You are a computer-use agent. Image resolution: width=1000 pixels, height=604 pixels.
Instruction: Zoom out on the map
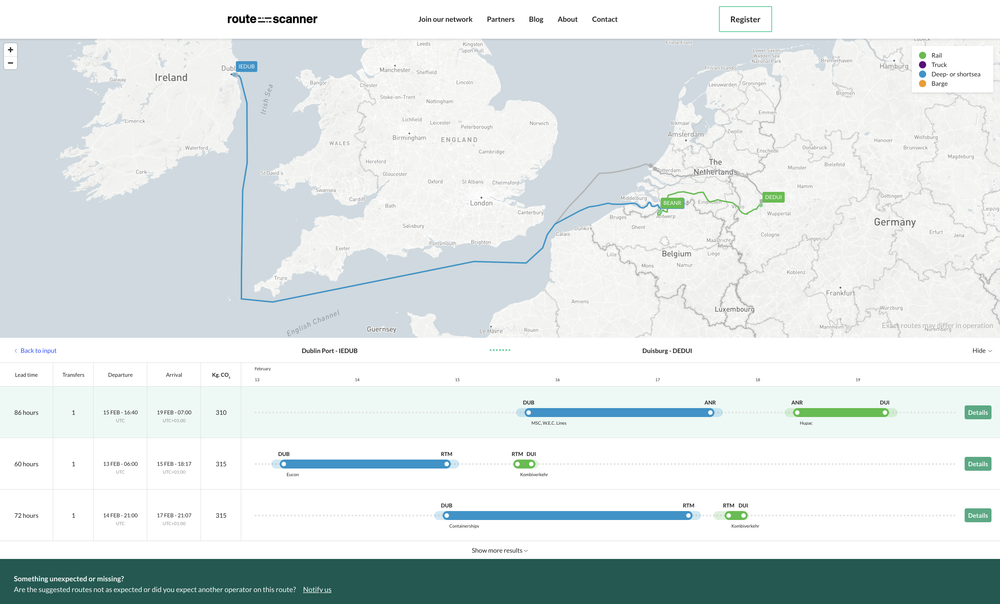[9, 62]
